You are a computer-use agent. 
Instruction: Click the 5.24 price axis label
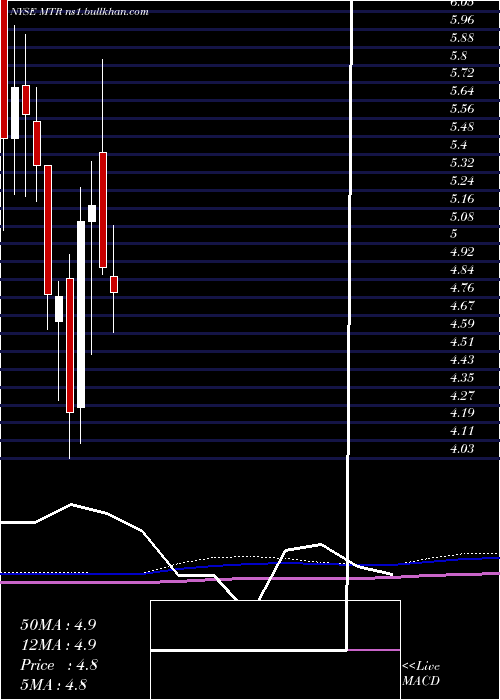462,181
